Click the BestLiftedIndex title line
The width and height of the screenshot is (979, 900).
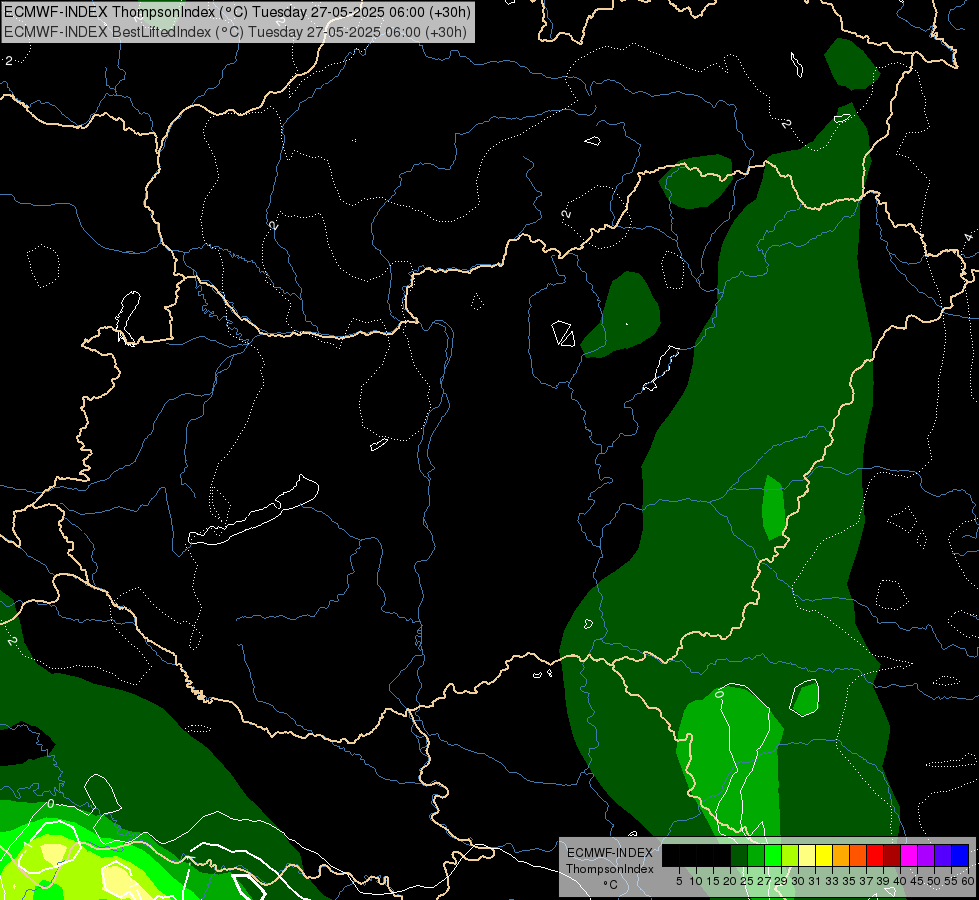pyautogui.click(x=235, y=32)
